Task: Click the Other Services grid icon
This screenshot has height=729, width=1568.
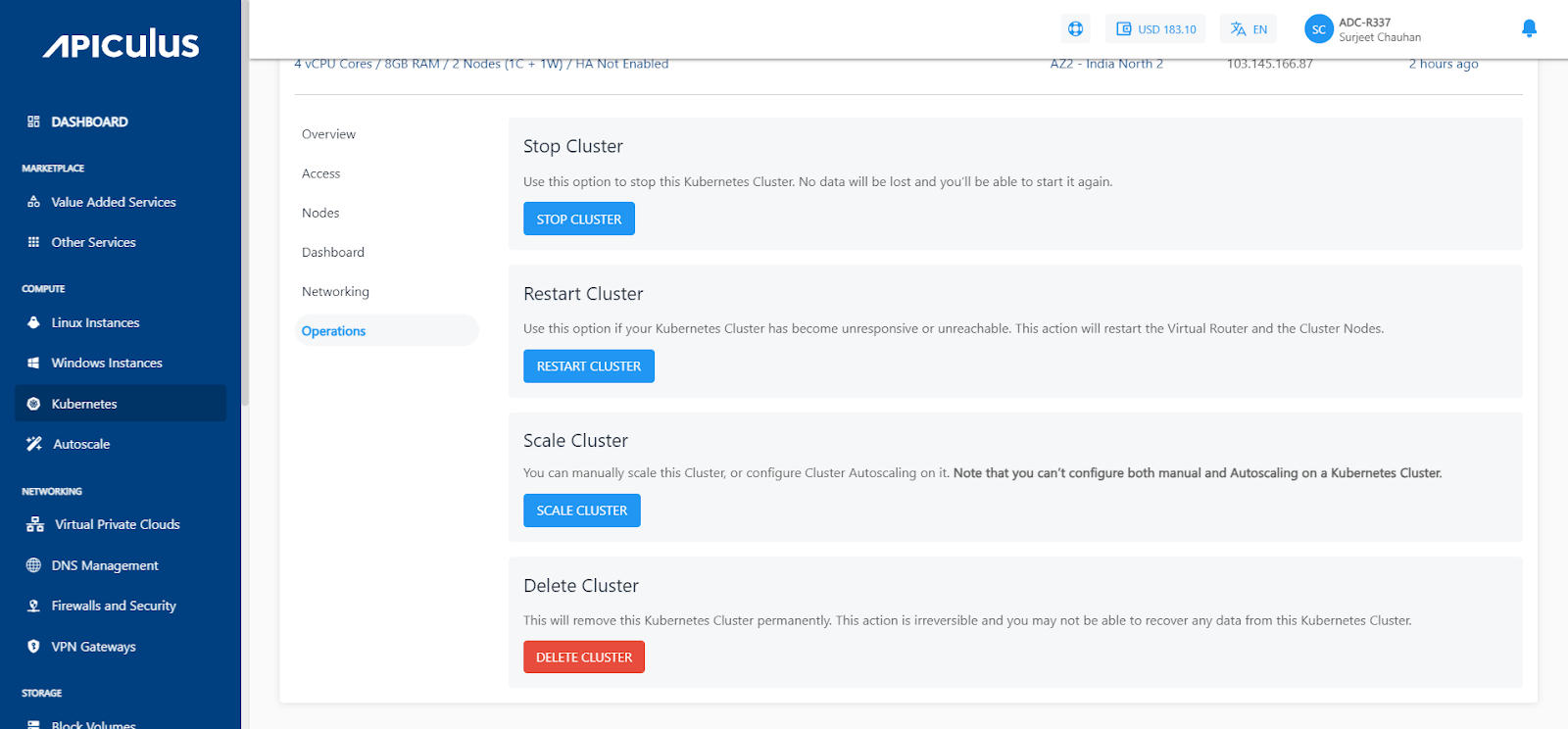Action: pos(33,242)
